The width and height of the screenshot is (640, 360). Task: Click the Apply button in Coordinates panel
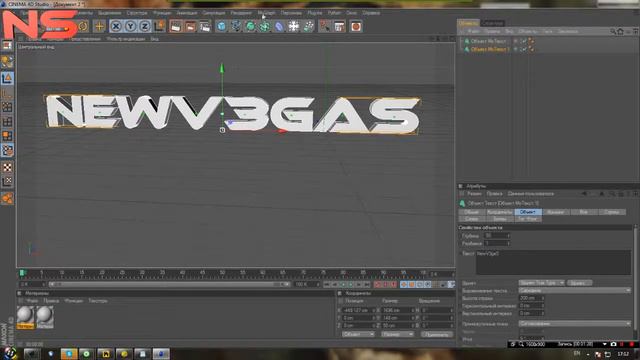pyautogui.click(x=437, y=334)
